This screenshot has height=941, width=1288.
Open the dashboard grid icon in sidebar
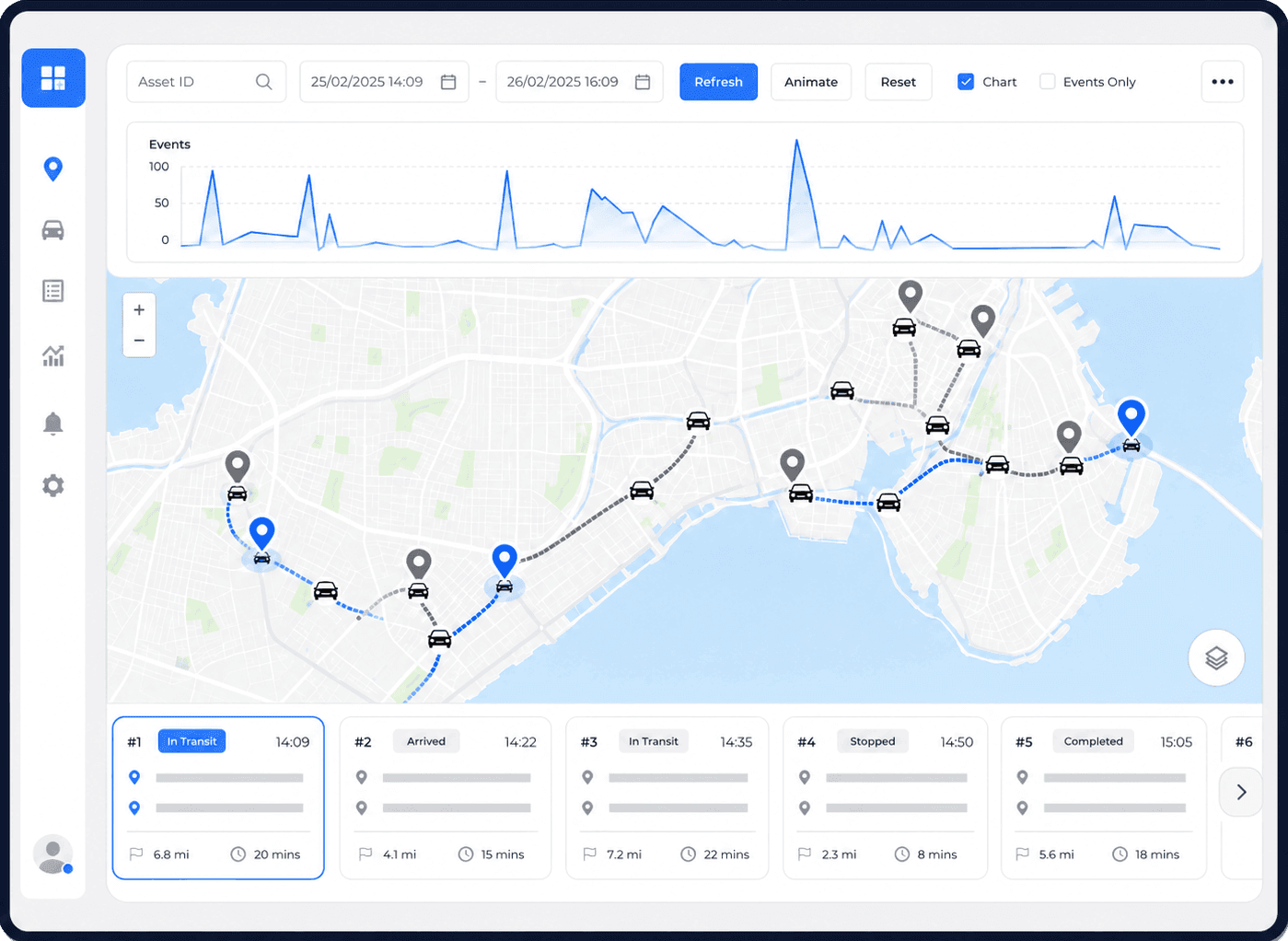coord(53,78)
